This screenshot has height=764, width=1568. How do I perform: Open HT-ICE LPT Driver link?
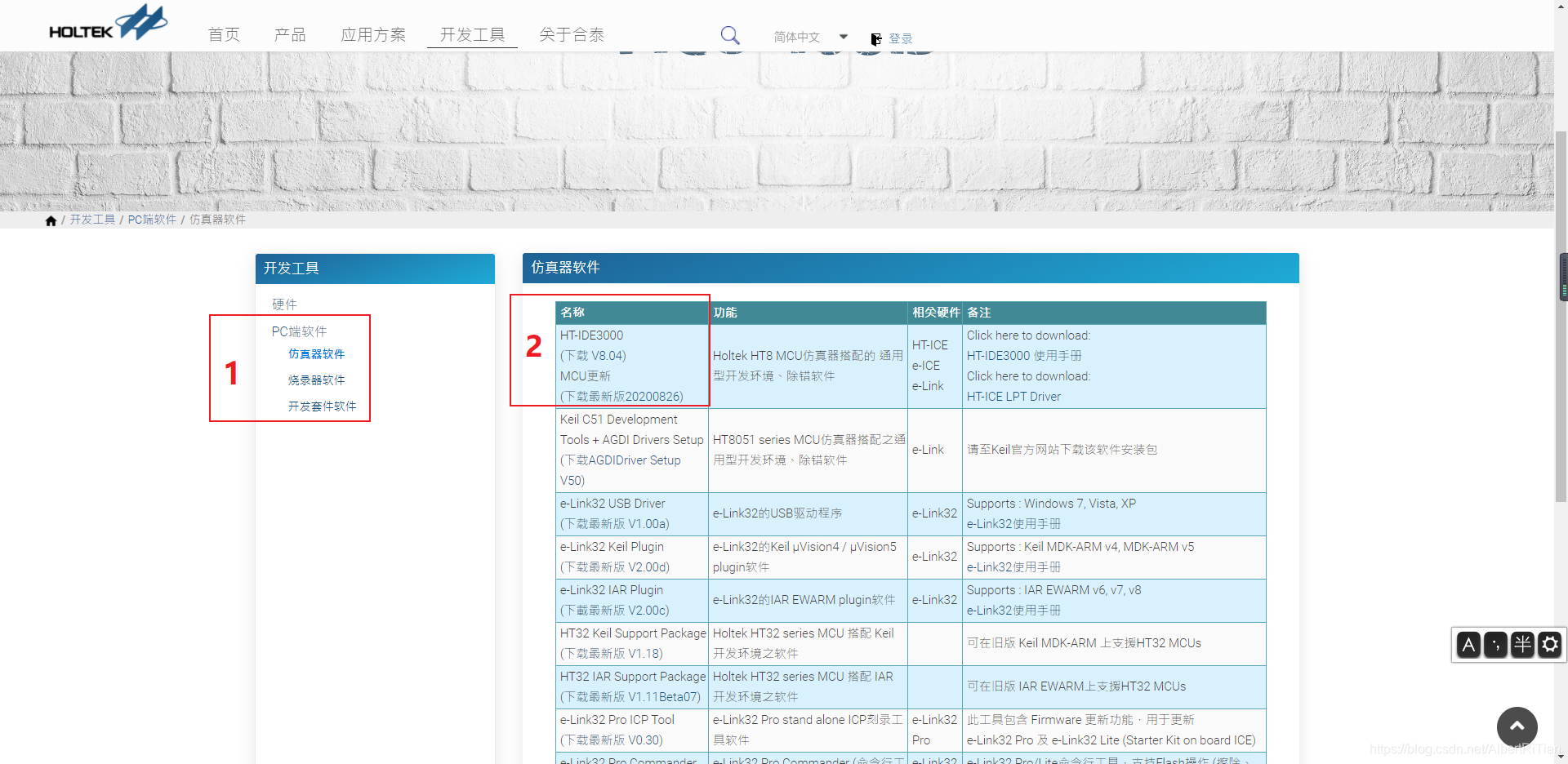click(1013, 397)
